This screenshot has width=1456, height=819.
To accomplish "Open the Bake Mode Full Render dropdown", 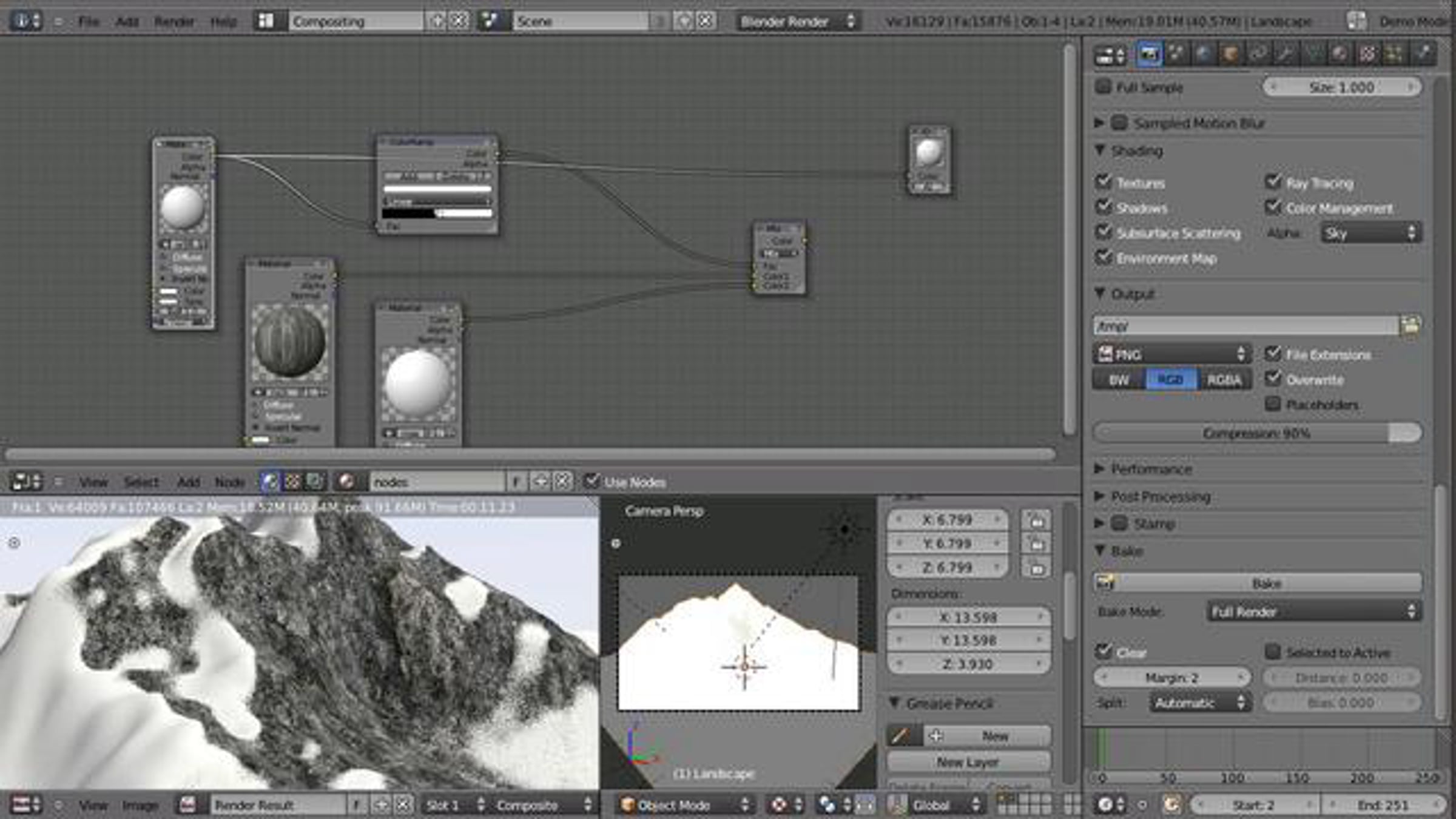I will [1314, 612].
